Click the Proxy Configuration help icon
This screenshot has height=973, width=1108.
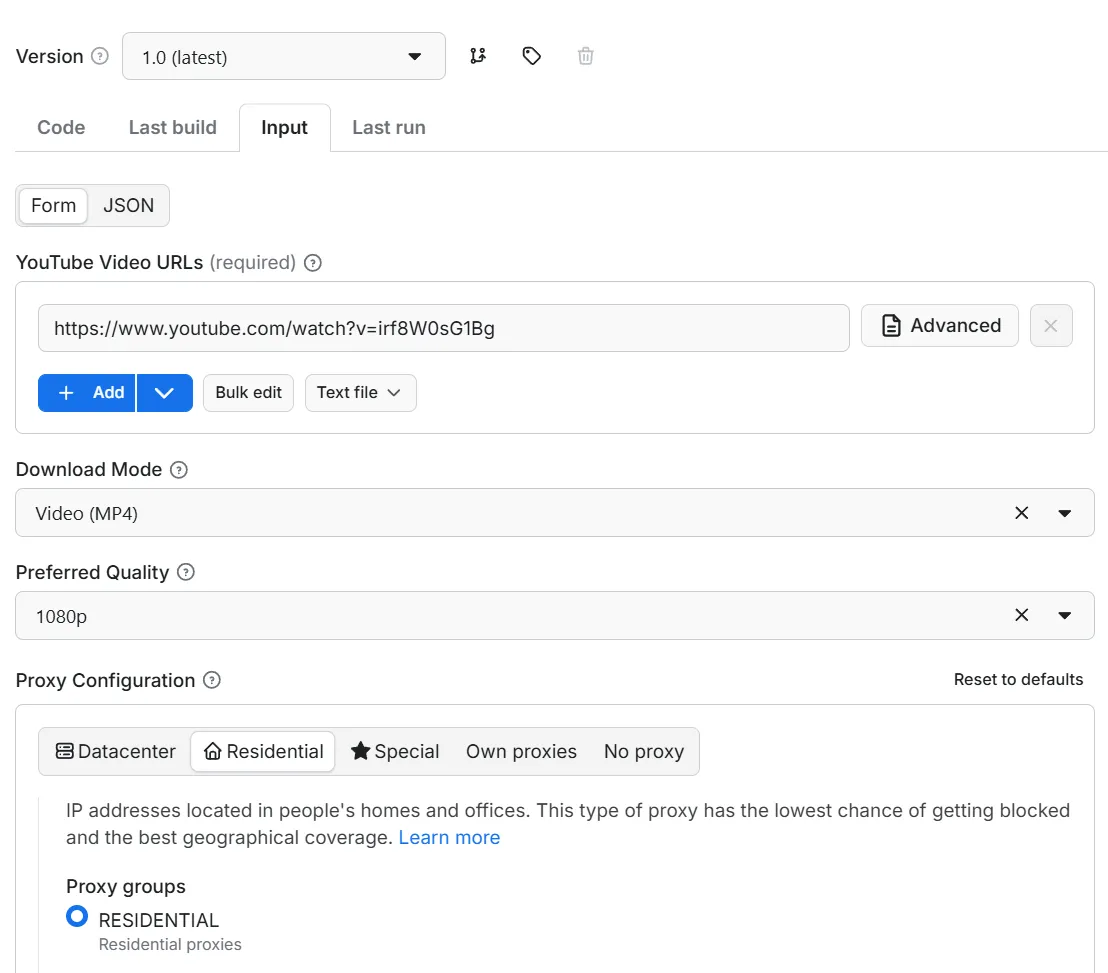click(x=212, y=680)
